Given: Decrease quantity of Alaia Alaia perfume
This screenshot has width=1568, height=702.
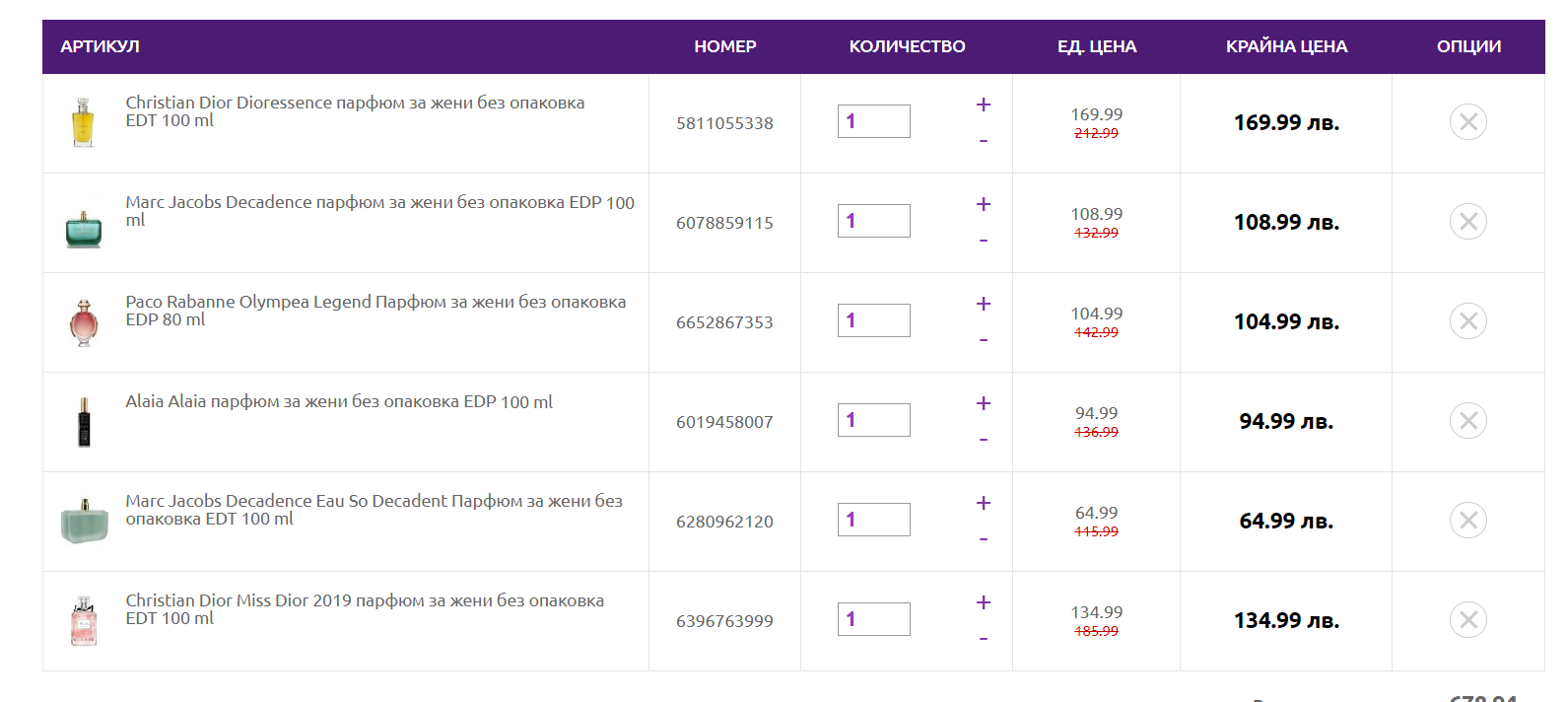Looking at the screenshot, I should (983, 440).
